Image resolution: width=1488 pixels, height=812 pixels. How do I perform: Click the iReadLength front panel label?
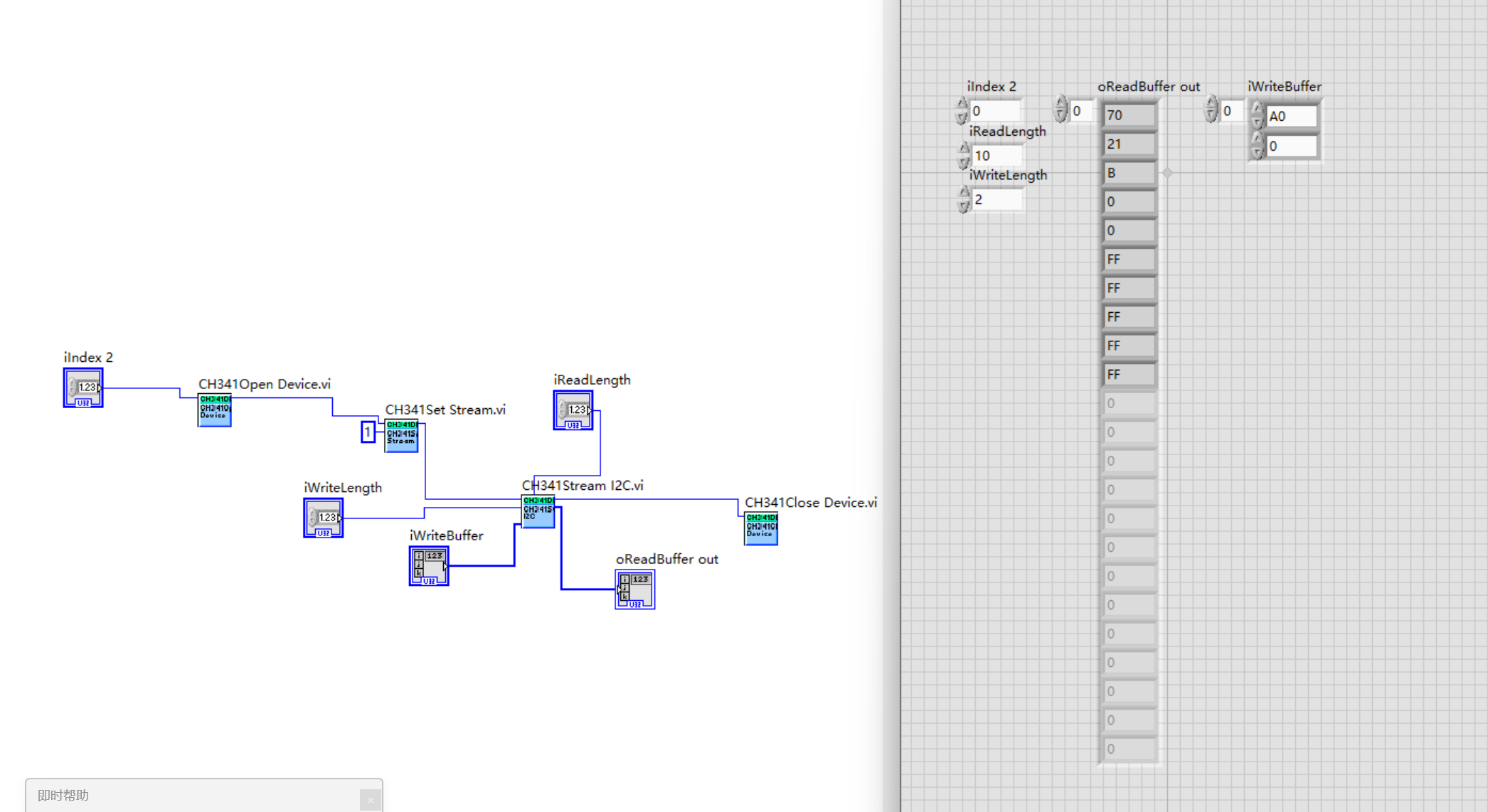click(1008, 132)
